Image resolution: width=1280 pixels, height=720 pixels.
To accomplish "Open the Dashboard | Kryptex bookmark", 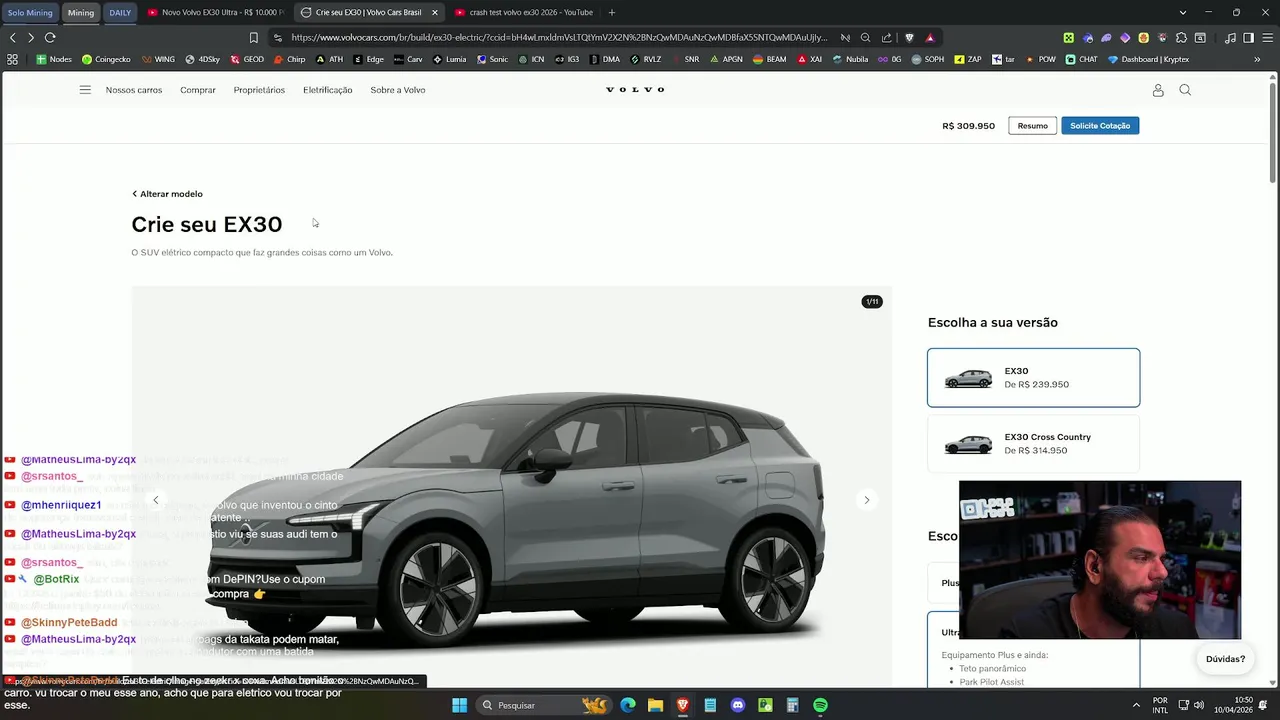I will pyautogui.click(x=1148, y=59).
